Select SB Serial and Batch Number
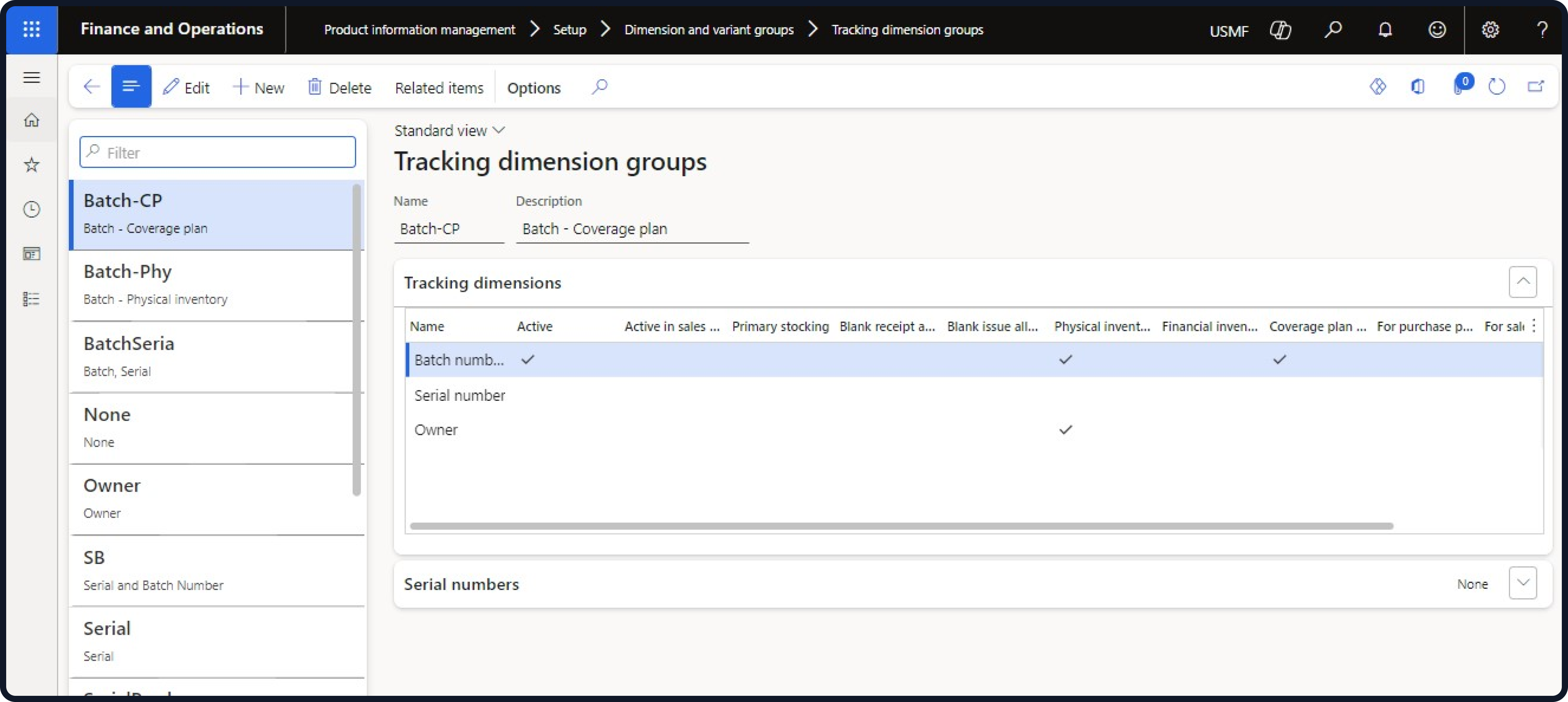Viewport: 1568px width, 702px height. tap(216, 571)
